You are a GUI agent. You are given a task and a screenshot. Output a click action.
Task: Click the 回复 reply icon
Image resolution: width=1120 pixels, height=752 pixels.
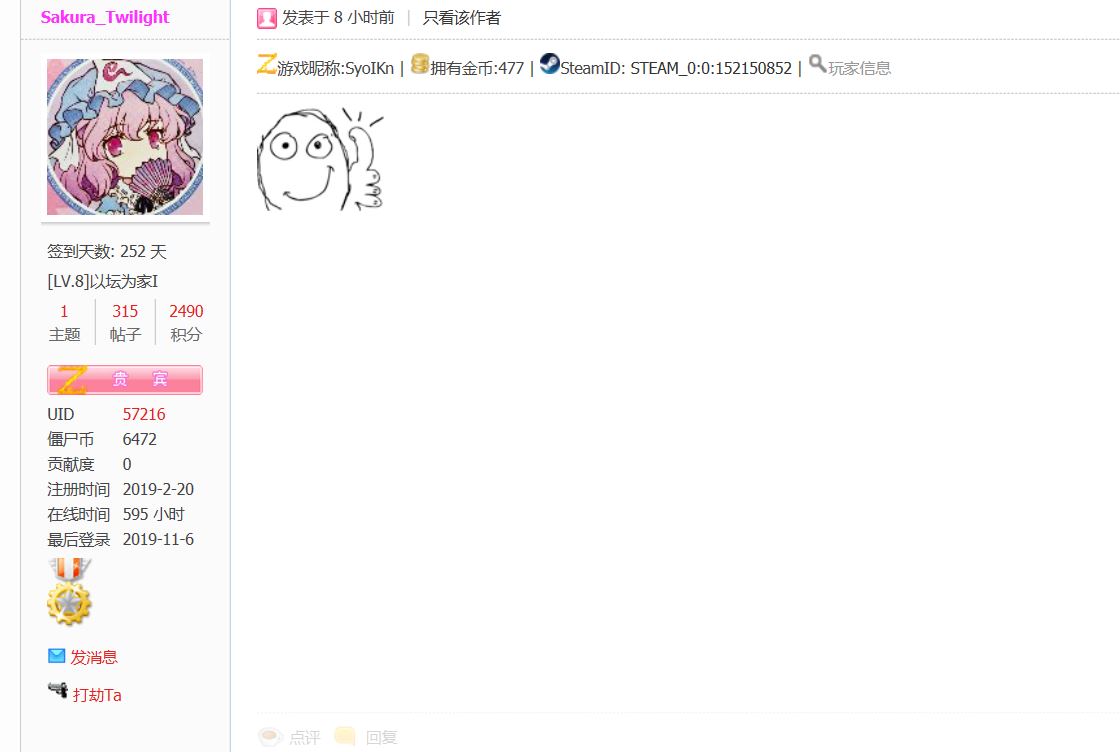pyautogui.click(x=345, y=736)
